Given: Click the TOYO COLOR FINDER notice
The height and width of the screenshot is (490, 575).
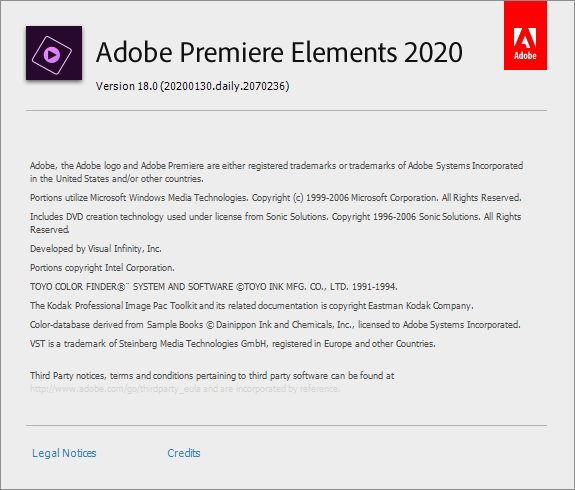Looking at the screenshot, I should 214,286.
